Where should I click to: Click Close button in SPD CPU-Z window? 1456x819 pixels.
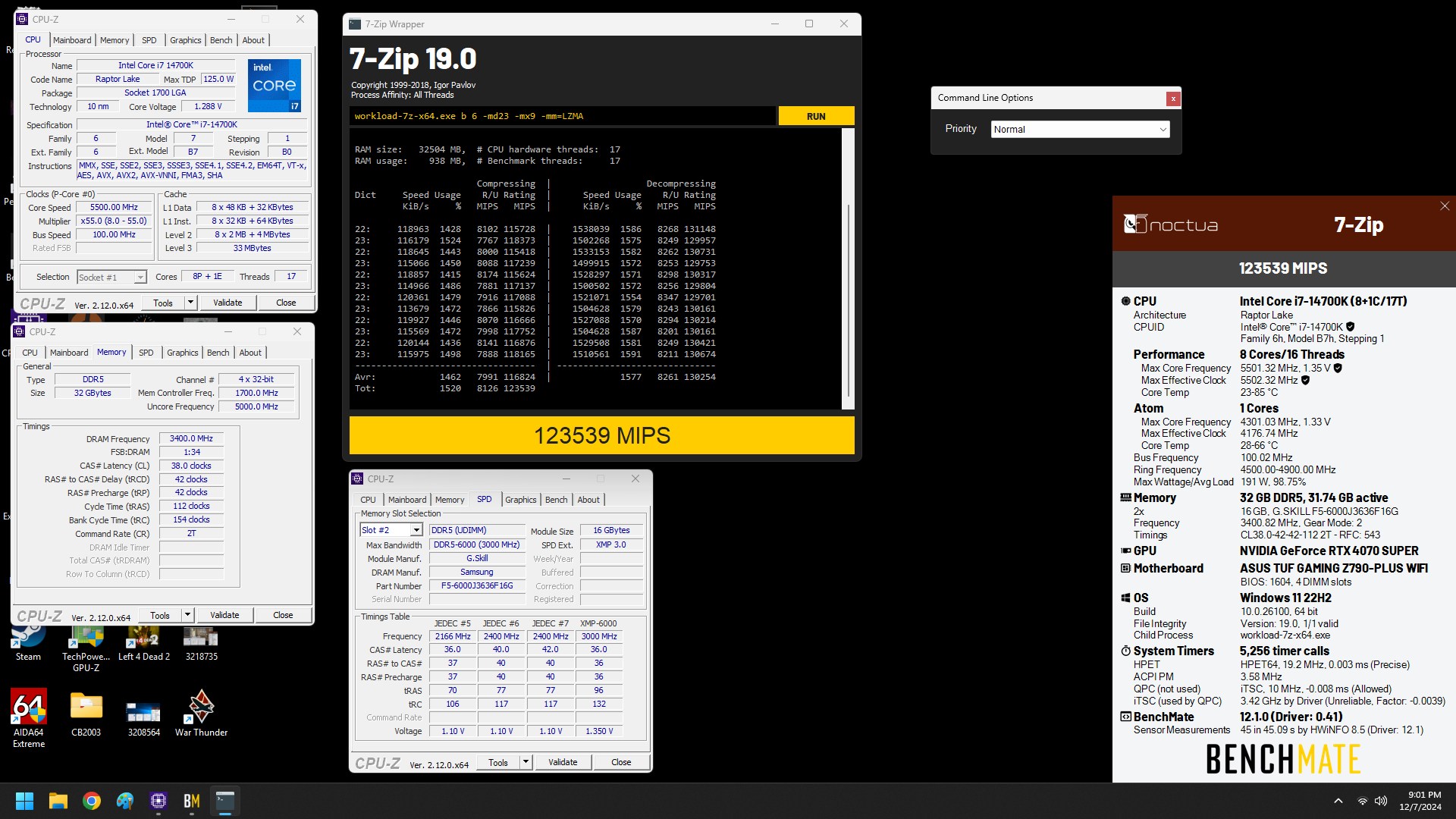coord(621,762)
